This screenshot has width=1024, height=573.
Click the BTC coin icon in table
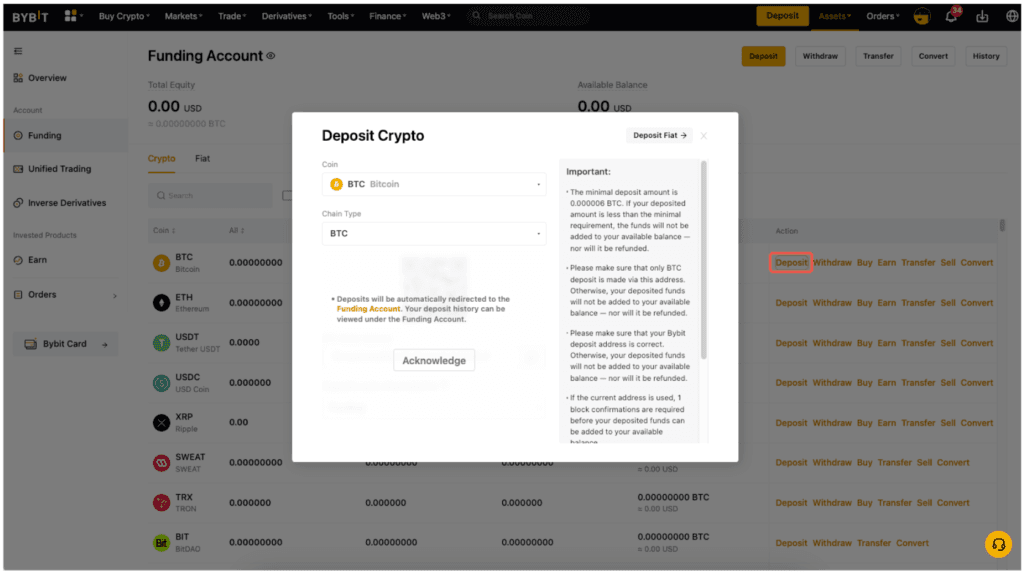[x=161, y=263]
